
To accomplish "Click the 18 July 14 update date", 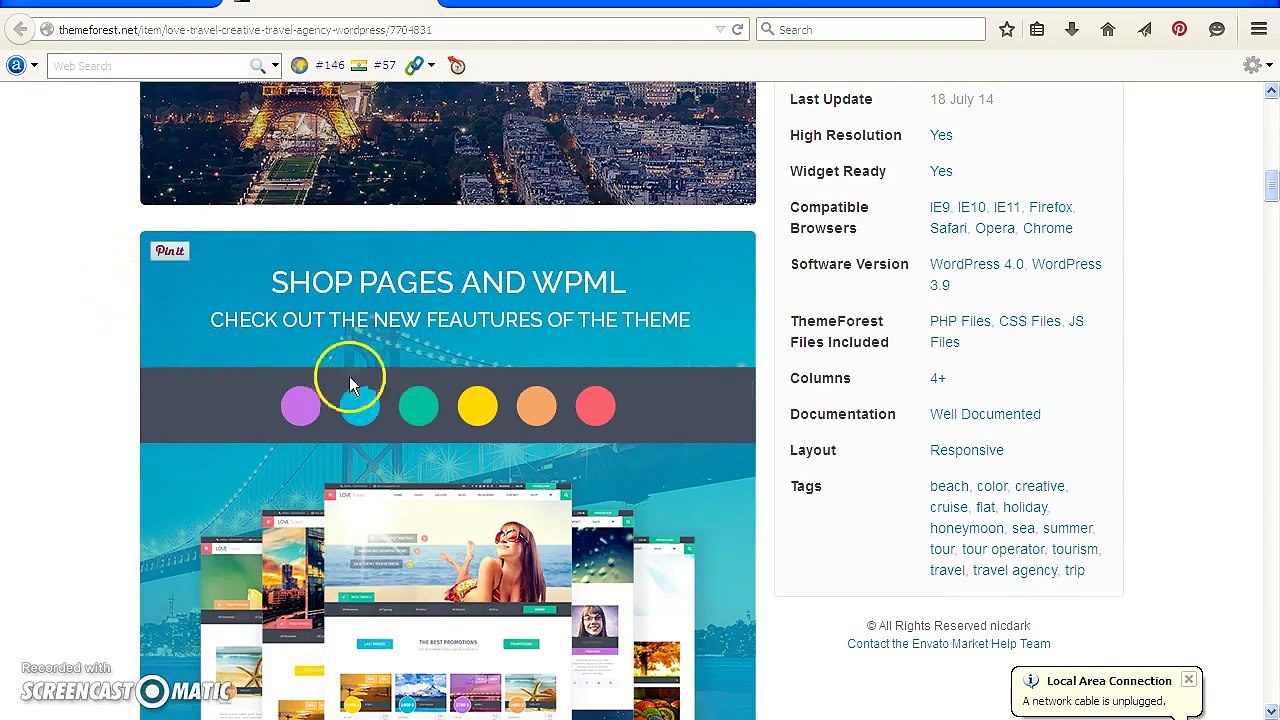I will tap(962, 99).
